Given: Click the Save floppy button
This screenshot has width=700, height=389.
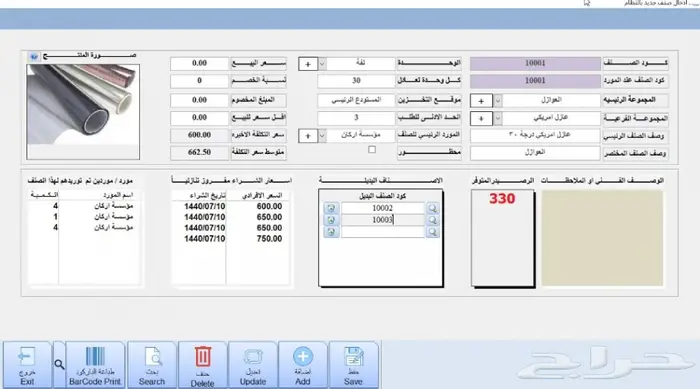Looking at the screenshot, I should (x=353, y=365).
